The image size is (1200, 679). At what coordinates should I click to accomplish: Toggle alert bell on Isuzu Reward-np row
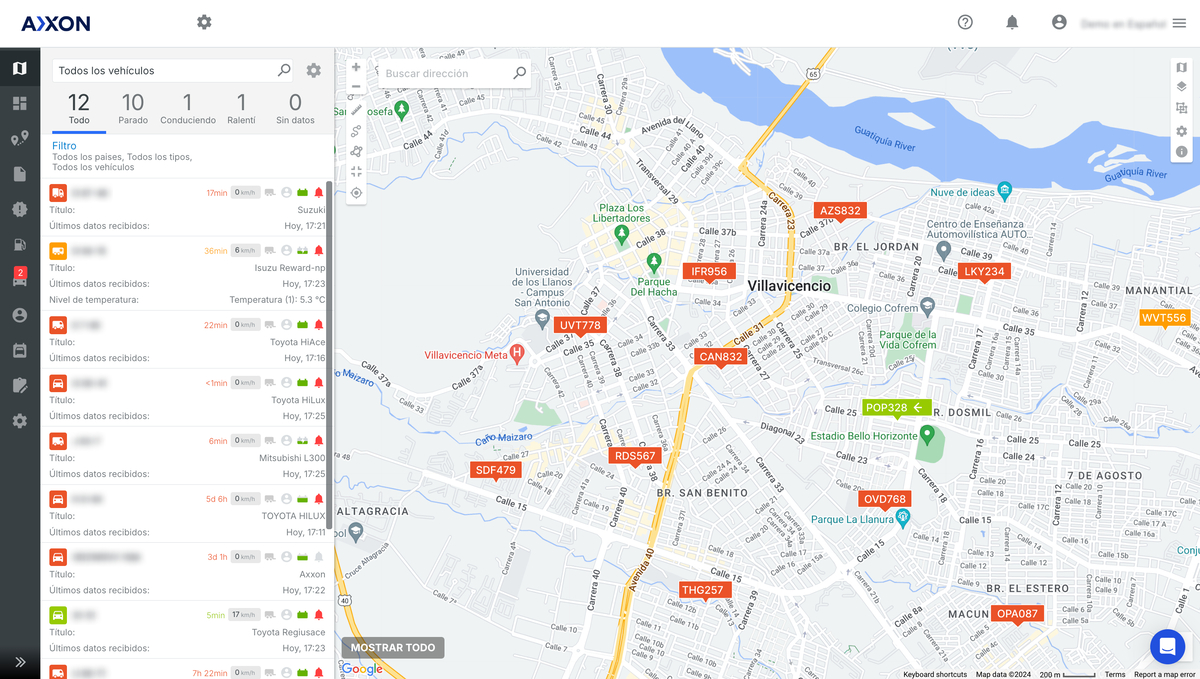pos(319,250)
